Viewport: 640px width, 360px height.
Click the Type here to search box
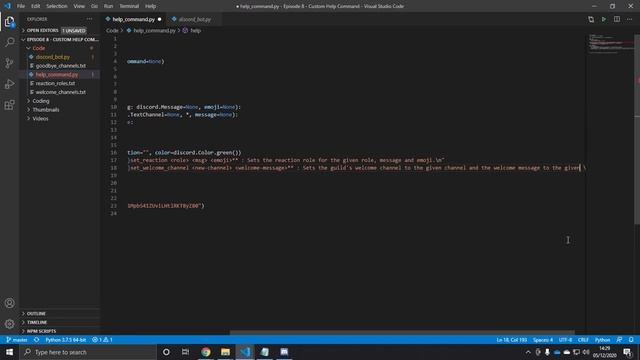coord(88,352)
